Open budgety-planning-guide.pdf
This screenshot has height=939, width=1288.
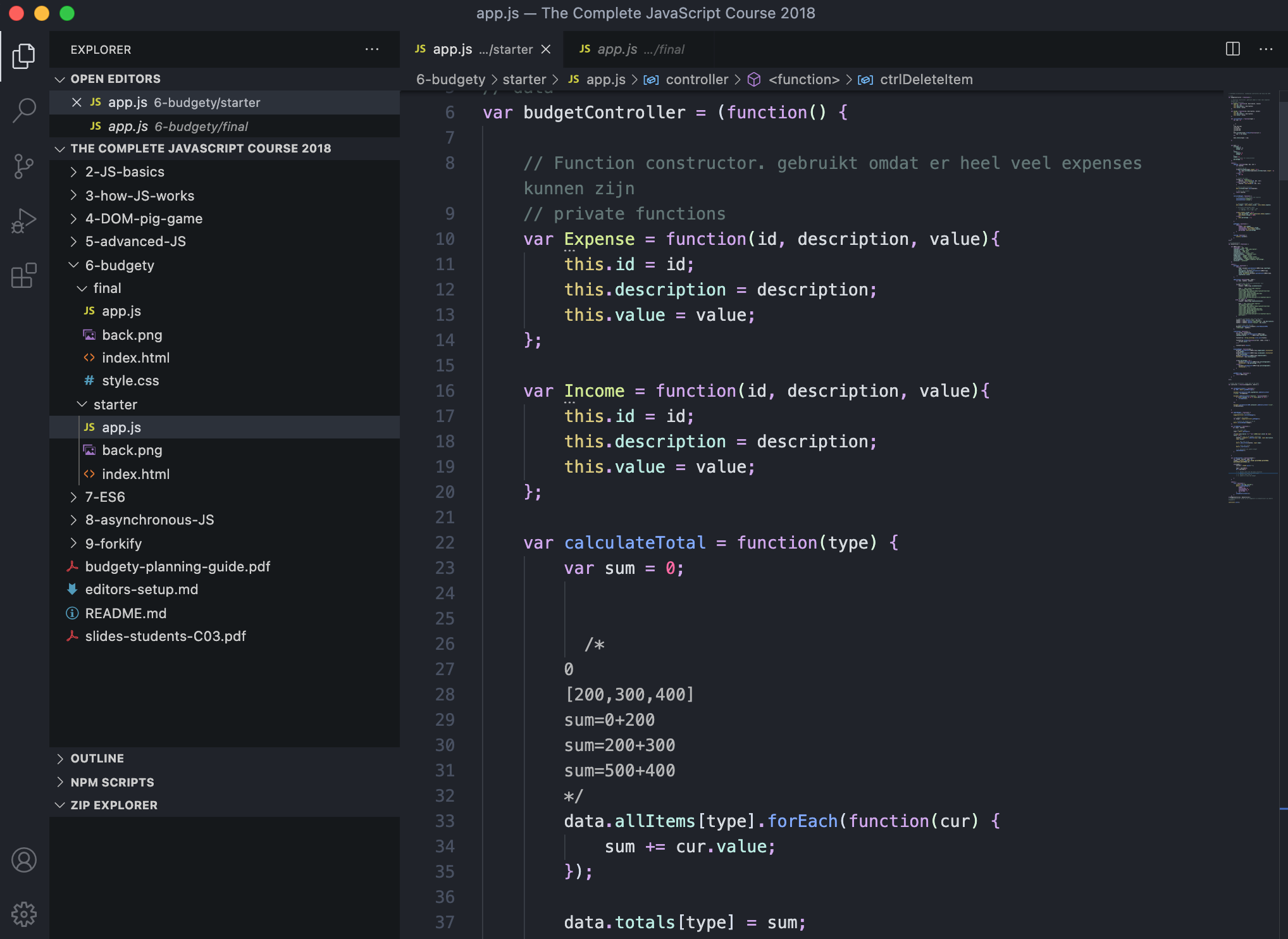coord(178,566)
